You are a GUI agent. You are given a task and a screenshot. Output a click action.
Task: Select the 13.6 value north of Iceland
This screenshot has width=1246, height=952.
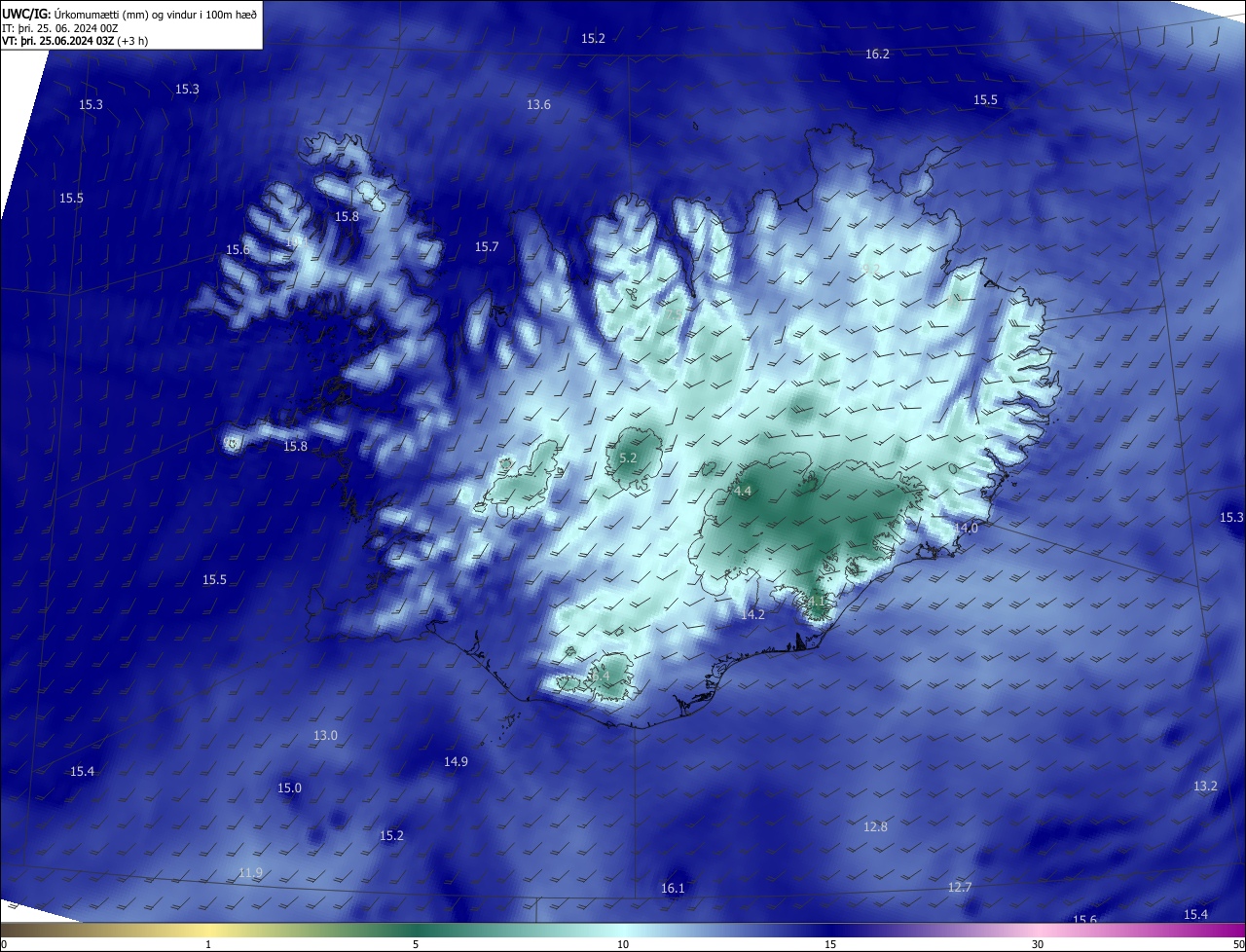(538, 104)
